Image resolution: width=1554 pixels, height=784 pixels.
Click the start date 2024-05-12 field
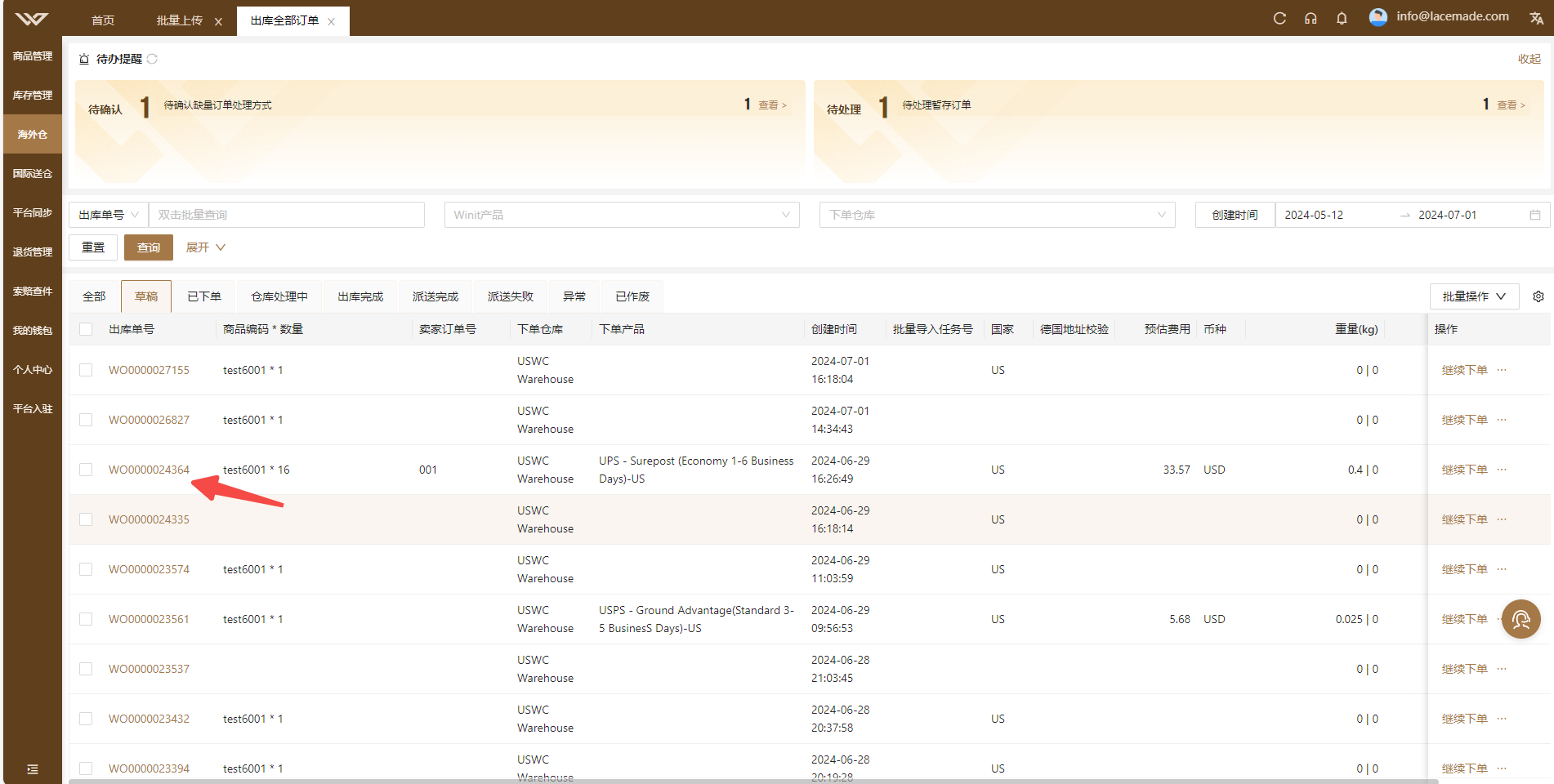(x=1336, y=215)
